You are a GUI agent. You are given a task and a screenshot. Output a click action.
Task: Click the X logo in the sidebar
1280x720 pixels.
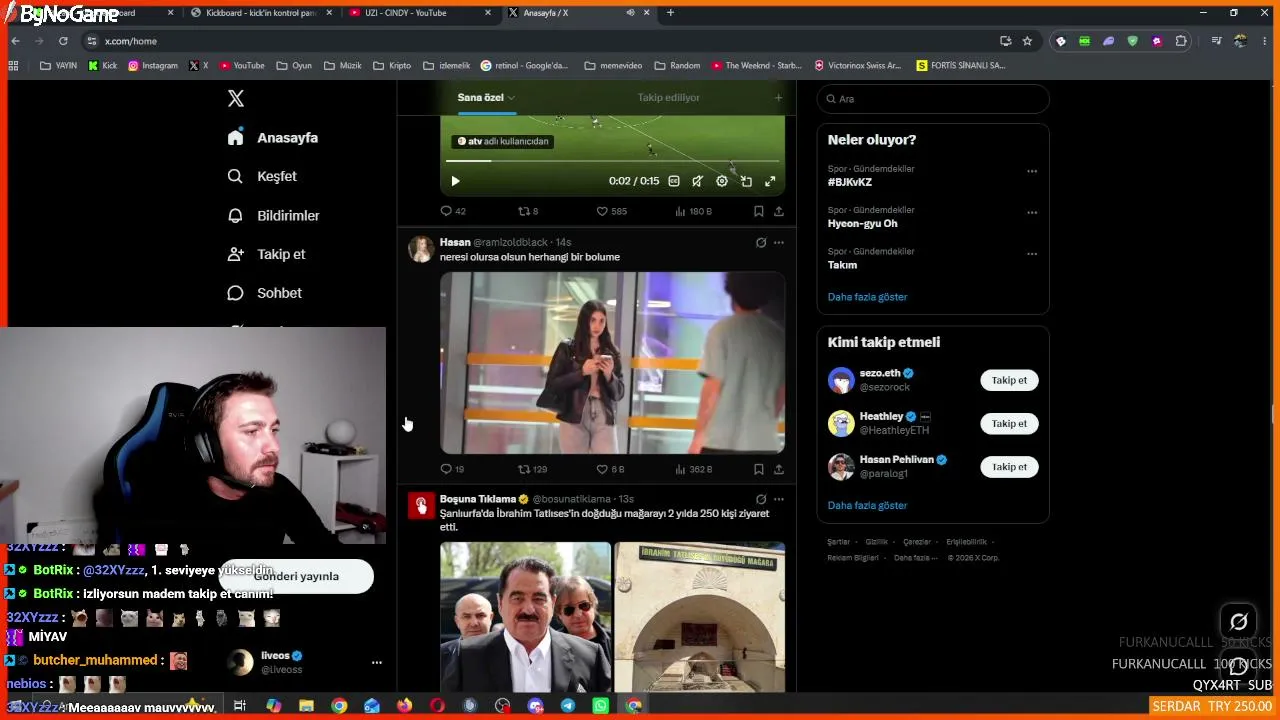(x=236, y=98)
